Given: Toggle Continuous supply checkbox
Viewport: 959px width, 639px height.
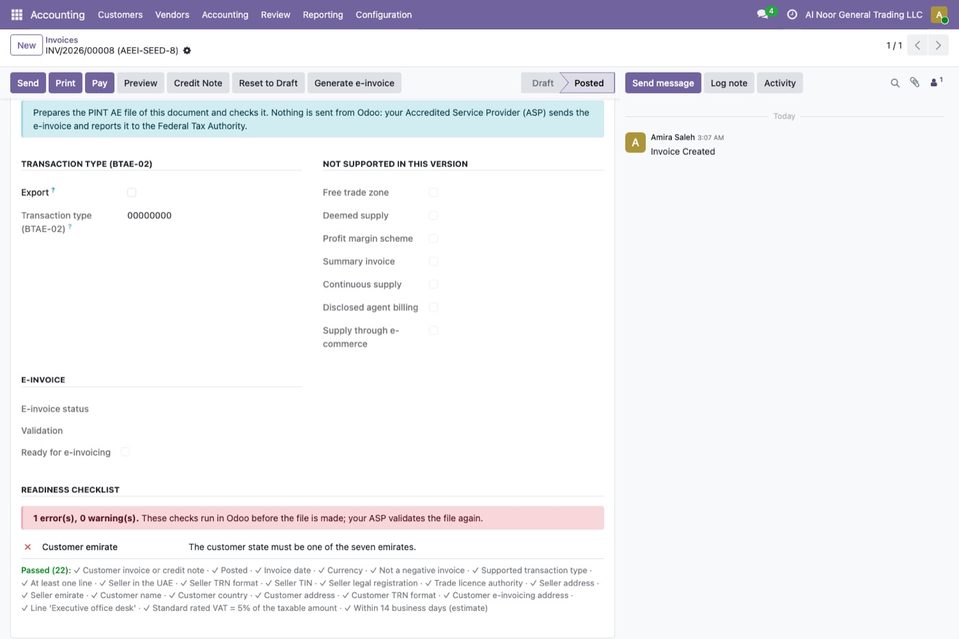Looking at the screenshot, I should [434, 284].
